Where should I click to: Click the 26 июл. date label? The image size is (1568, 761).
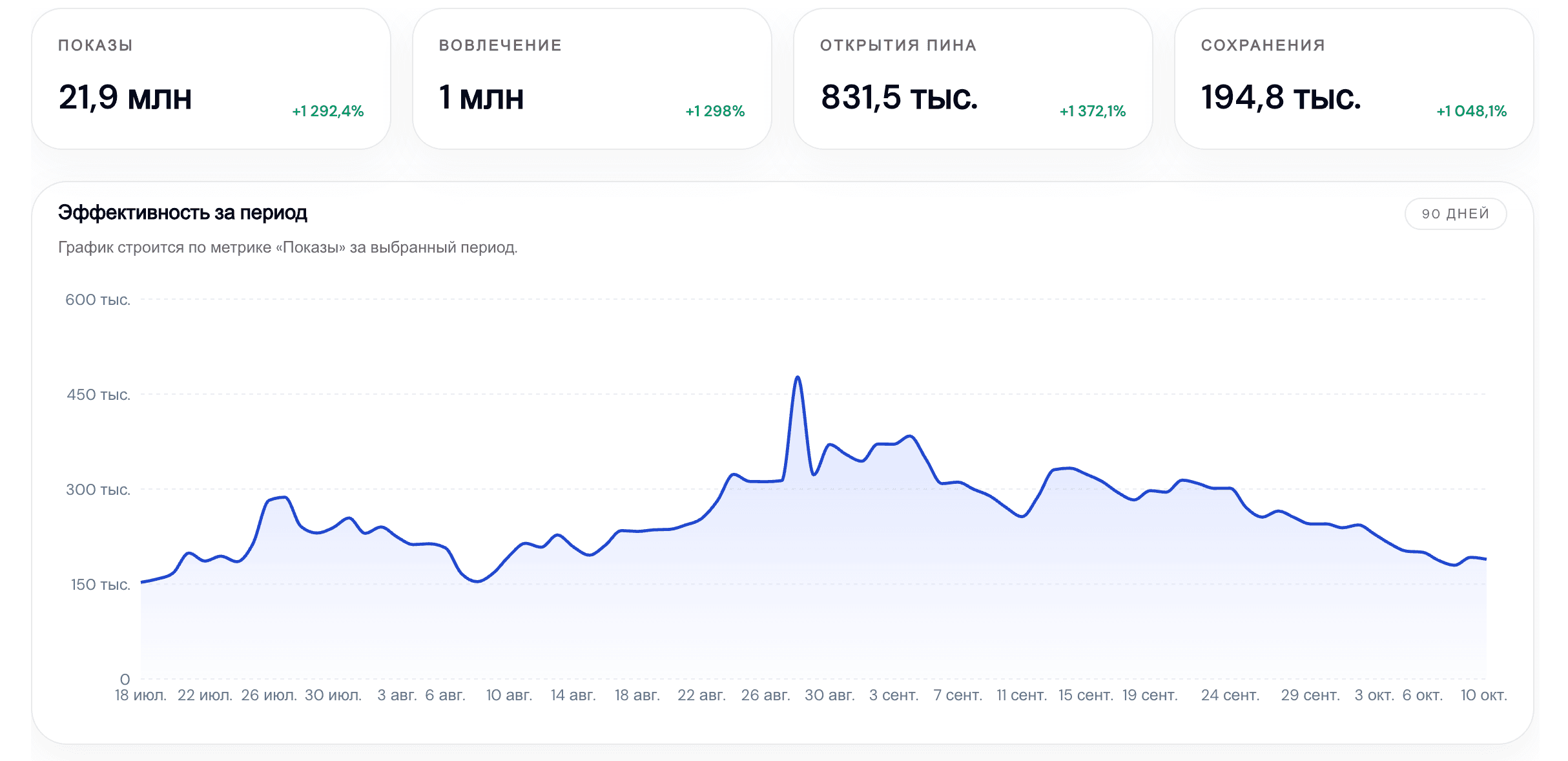coord(269,695)
